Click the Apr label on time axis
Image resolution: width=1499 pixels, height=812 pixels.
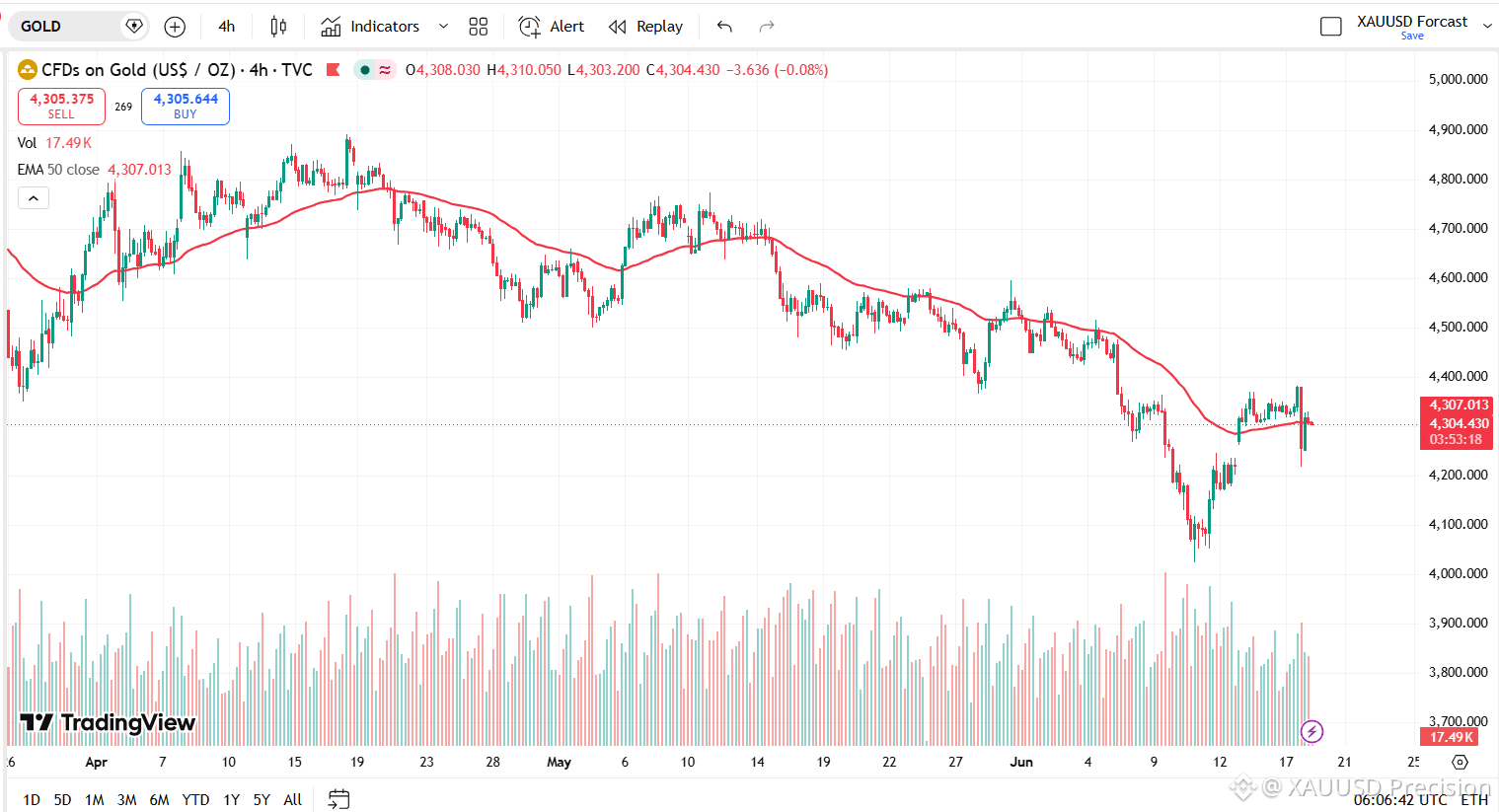tap(97, 762)
